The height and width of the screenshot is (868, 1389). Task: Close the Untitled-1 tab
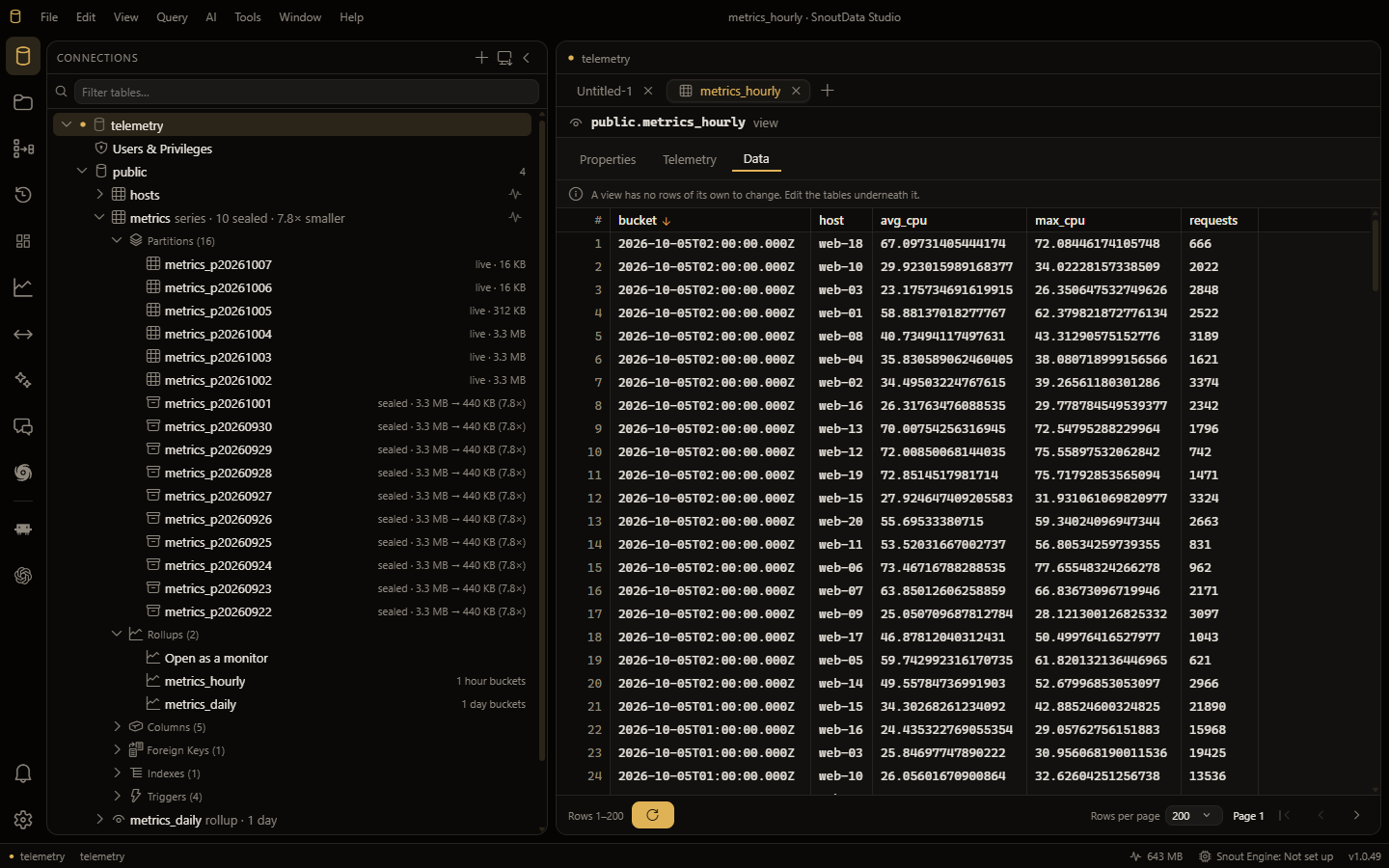[x=648, y=91]
